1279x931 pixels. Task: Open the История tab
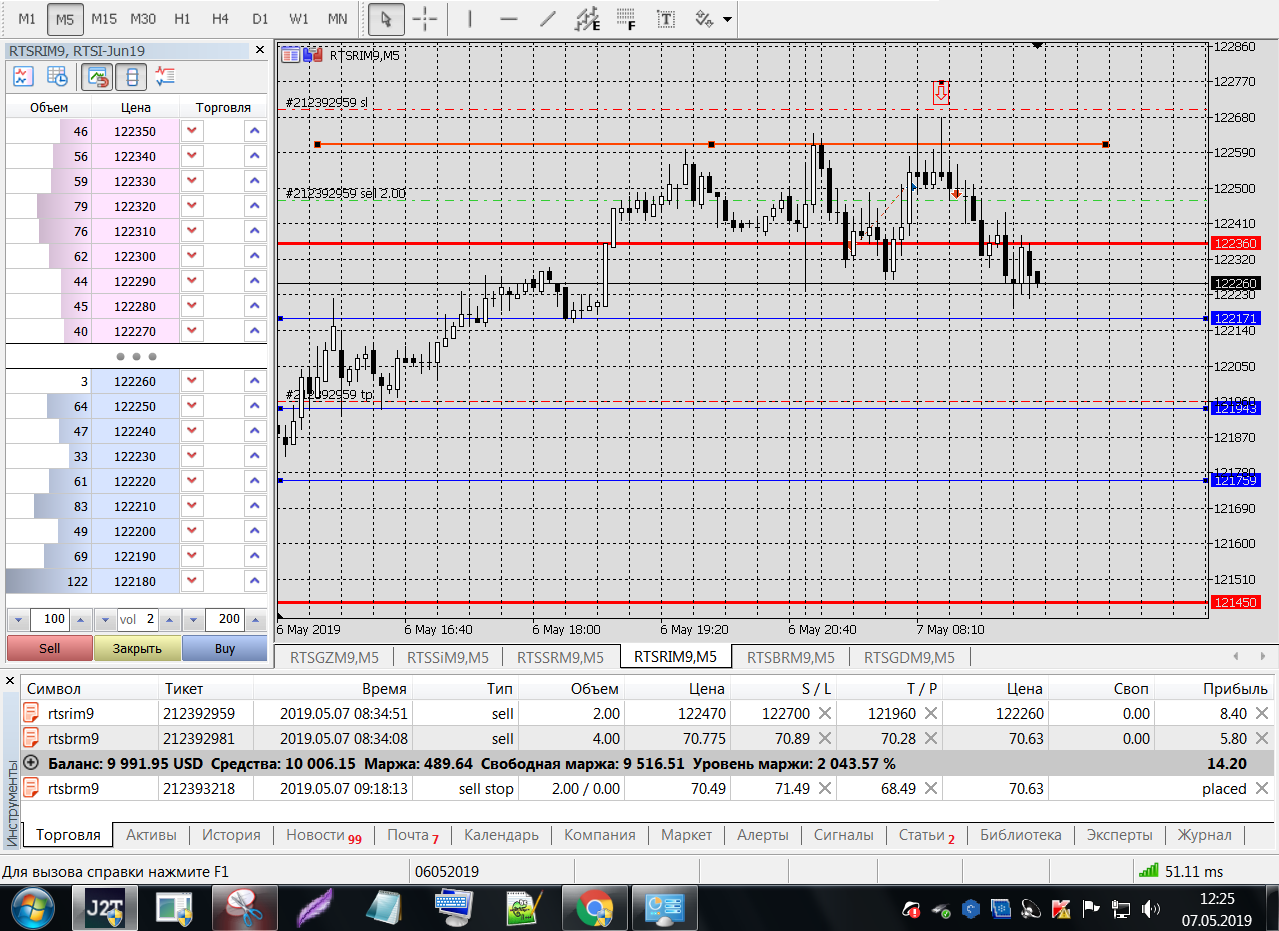point(231,835)
